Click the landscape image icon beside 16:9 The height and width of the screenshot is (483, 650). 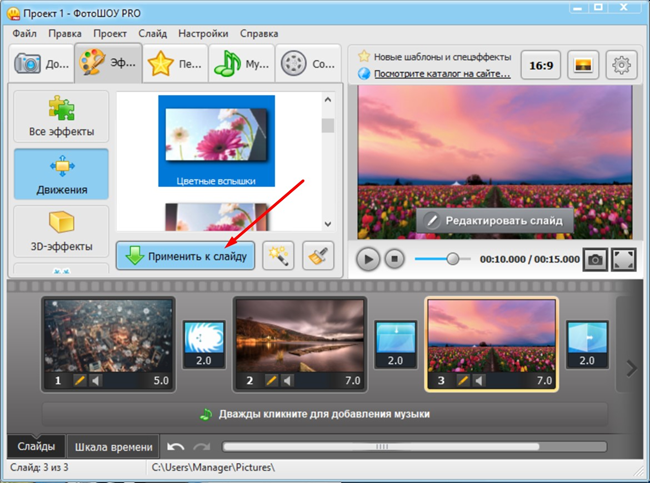pos(583,65)
